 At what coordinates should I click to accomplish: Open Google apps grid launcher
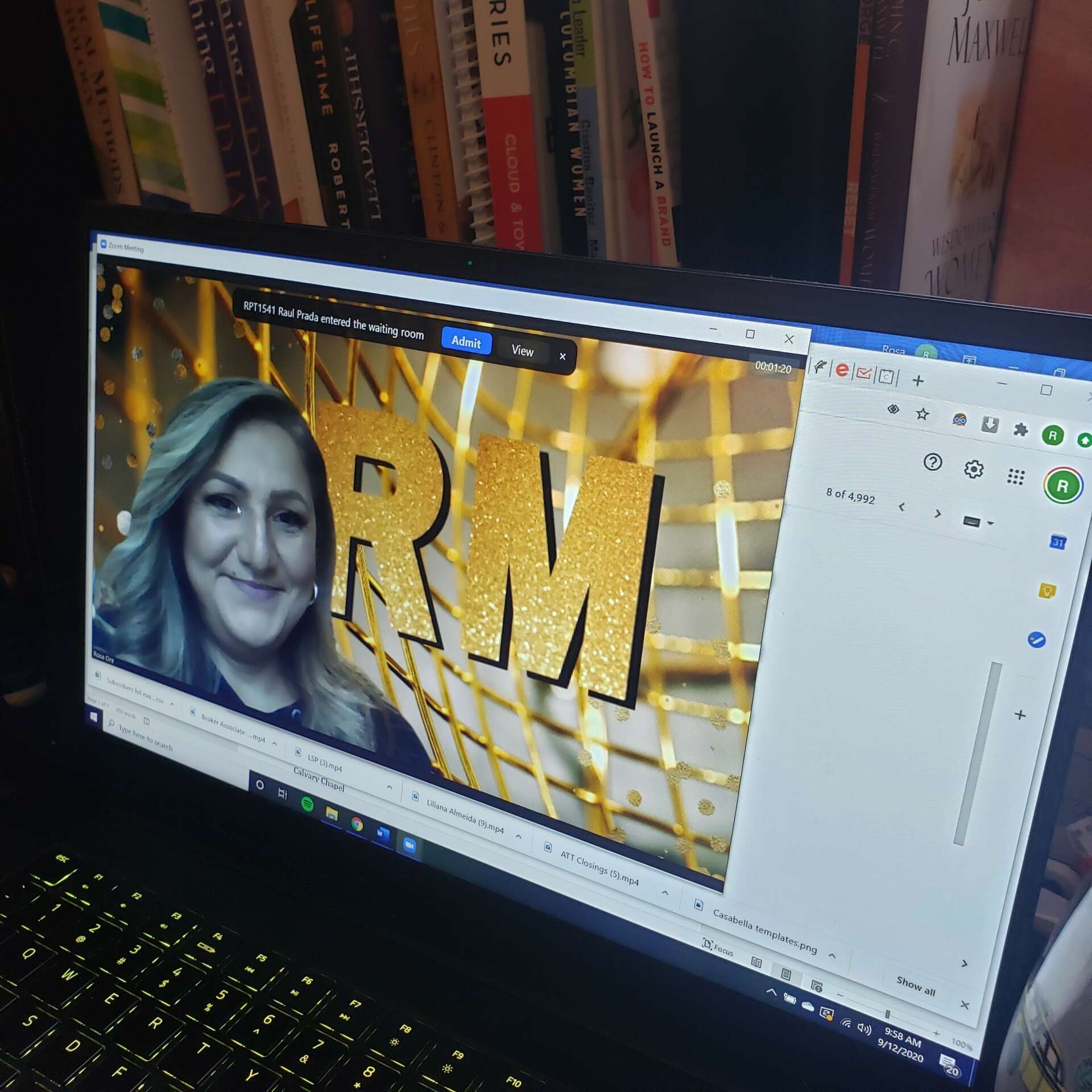(x=1015, y=477)
